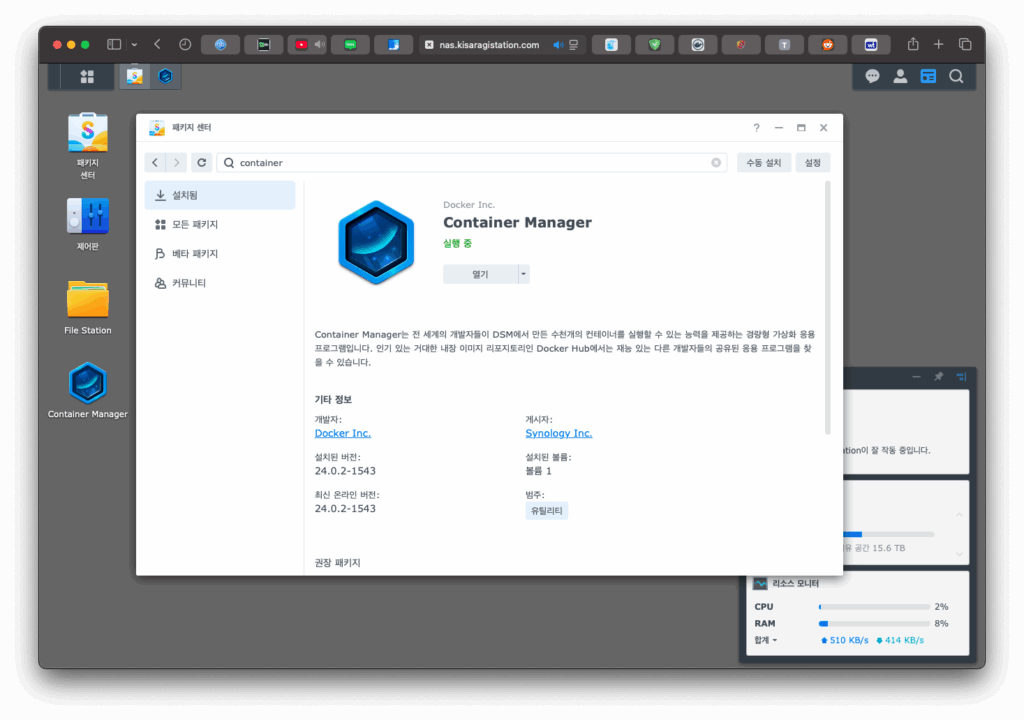This screenshot has height=720, width=1024.
Task: Click the Container Manager package logo
Action: 376,242
